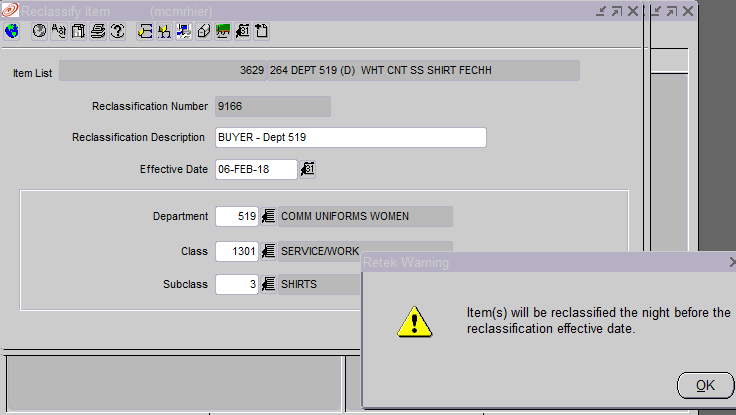The image size is (736, 415).
Task: Click the mailbox toolbar icon
Action: click(204, 31)
